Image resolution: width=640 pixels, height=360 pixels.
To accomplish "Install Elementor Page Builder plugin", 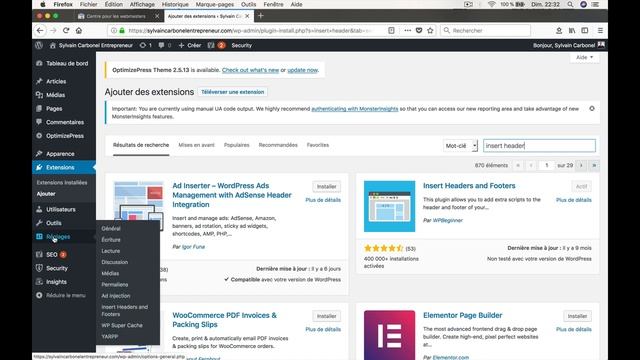I will (x=577, y=316).
